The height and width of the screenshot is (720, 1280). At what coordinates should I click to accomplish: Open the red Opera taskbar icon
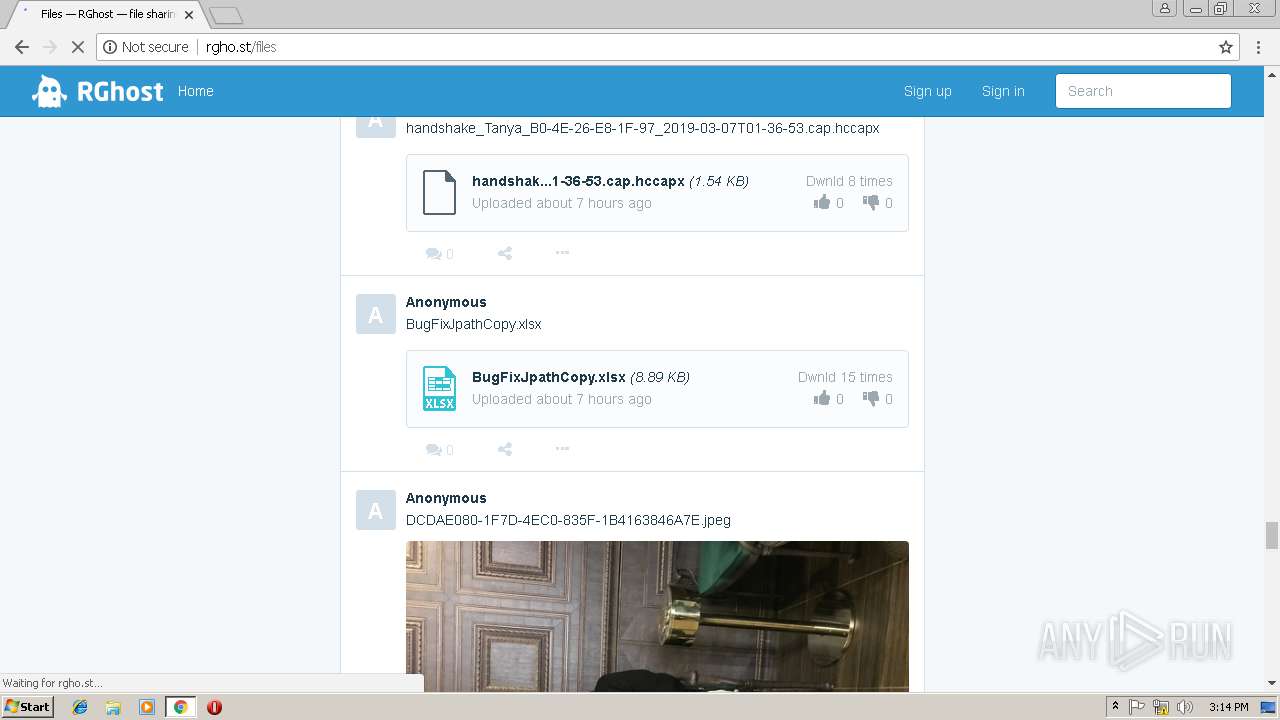214,707
